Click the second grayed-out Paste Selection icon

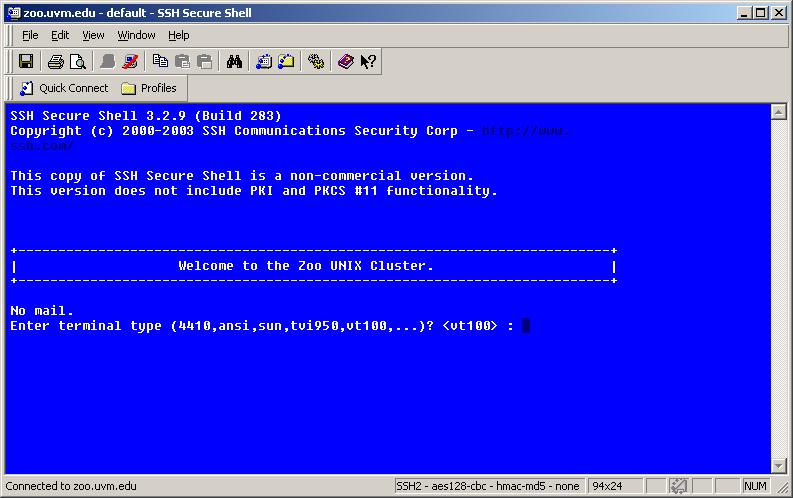pyautogui.click(x=204, y=62)
